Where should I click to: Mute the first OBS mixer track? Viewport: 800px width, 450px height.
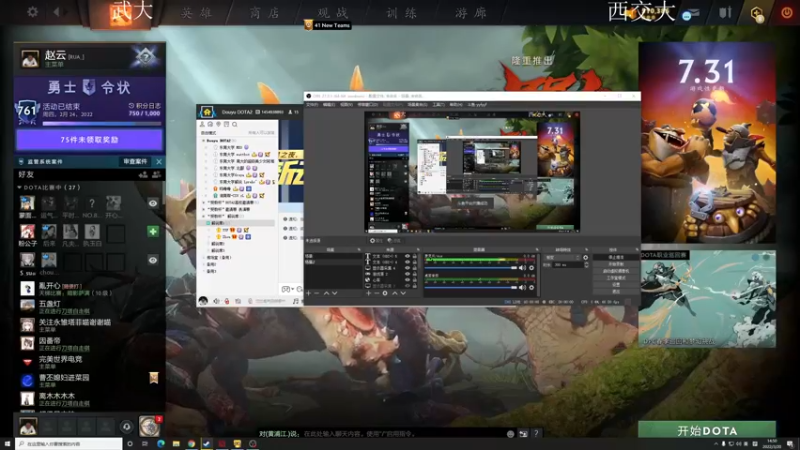[522, 267]
